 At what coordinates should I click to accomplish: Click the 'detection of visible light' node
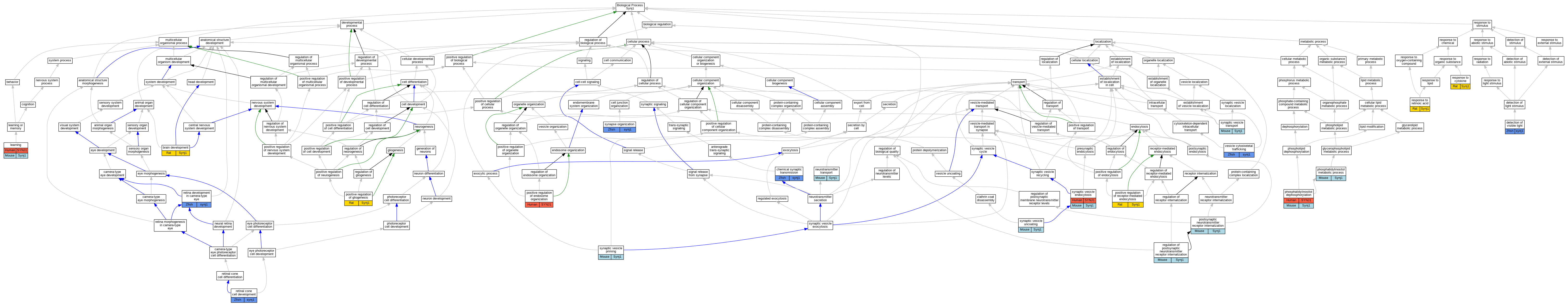pos(1514,124)
